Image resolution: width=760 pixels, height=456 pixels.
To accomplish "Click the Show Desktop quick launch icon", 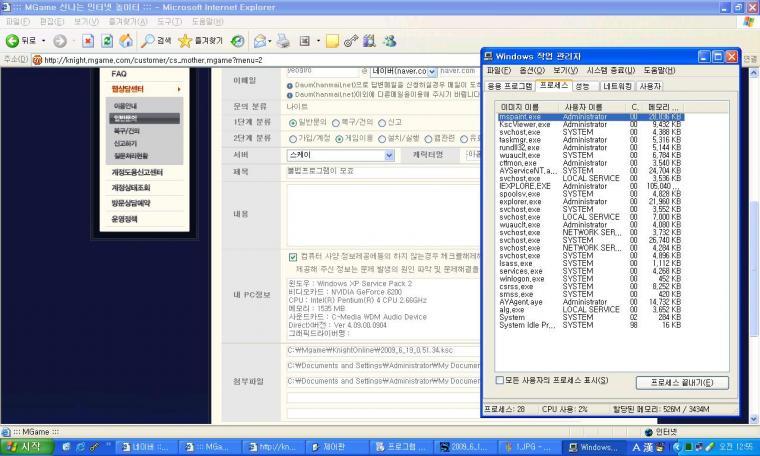I will click(66, 447).
